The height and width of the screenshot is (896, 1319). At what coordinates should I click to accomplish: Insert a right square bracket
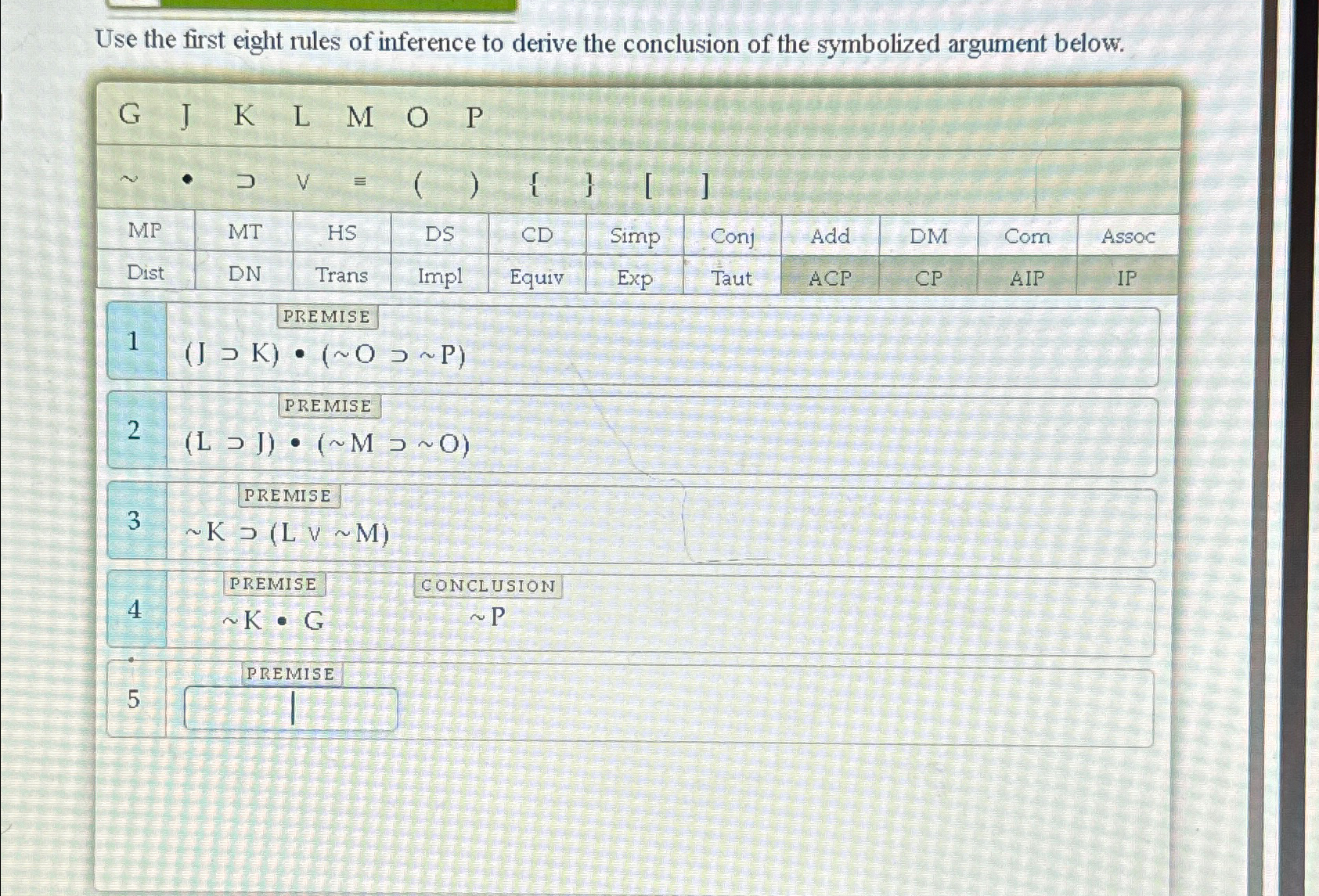click(706, 187)
